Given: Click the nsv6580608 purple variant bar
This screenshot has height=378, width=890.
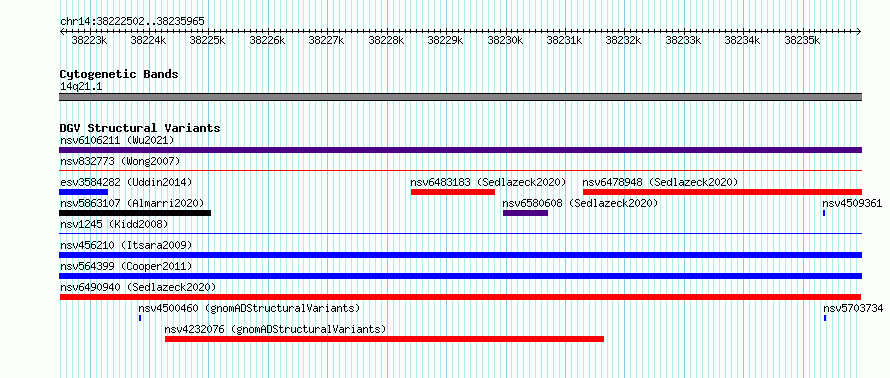Looking at the screenshot, I should [x=526, y=213].
